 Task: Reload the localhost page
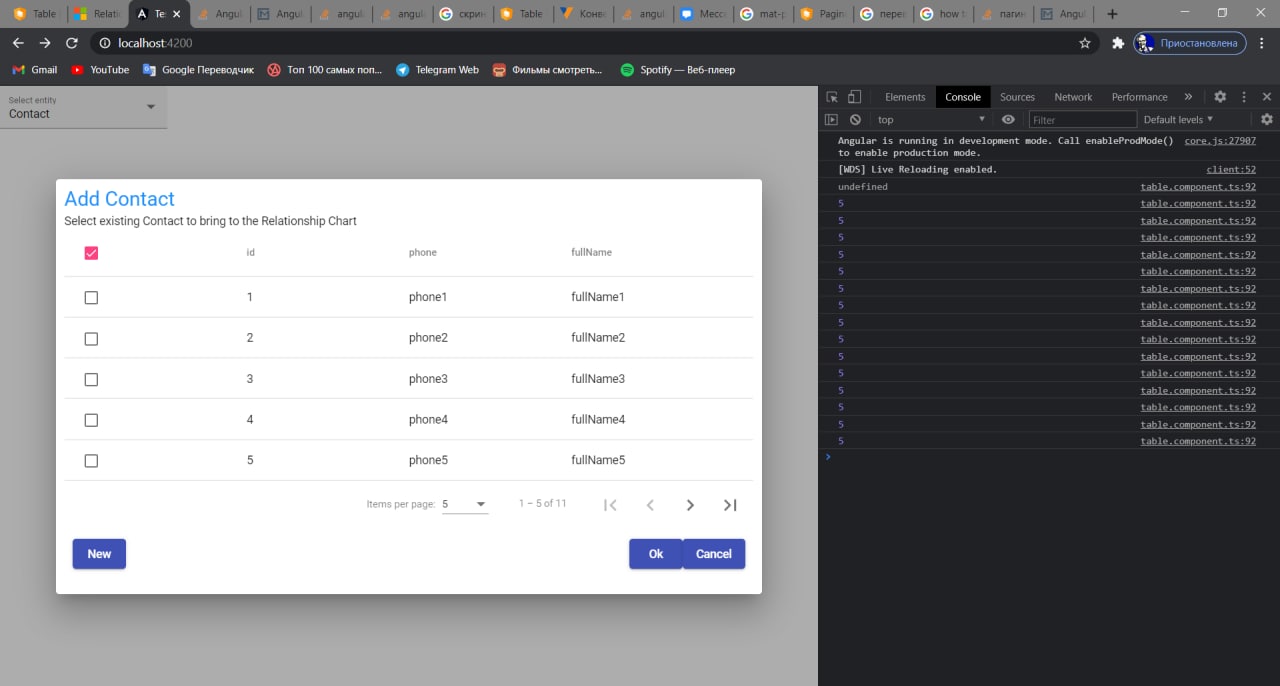pyautogui.click(x=72, y=43)
